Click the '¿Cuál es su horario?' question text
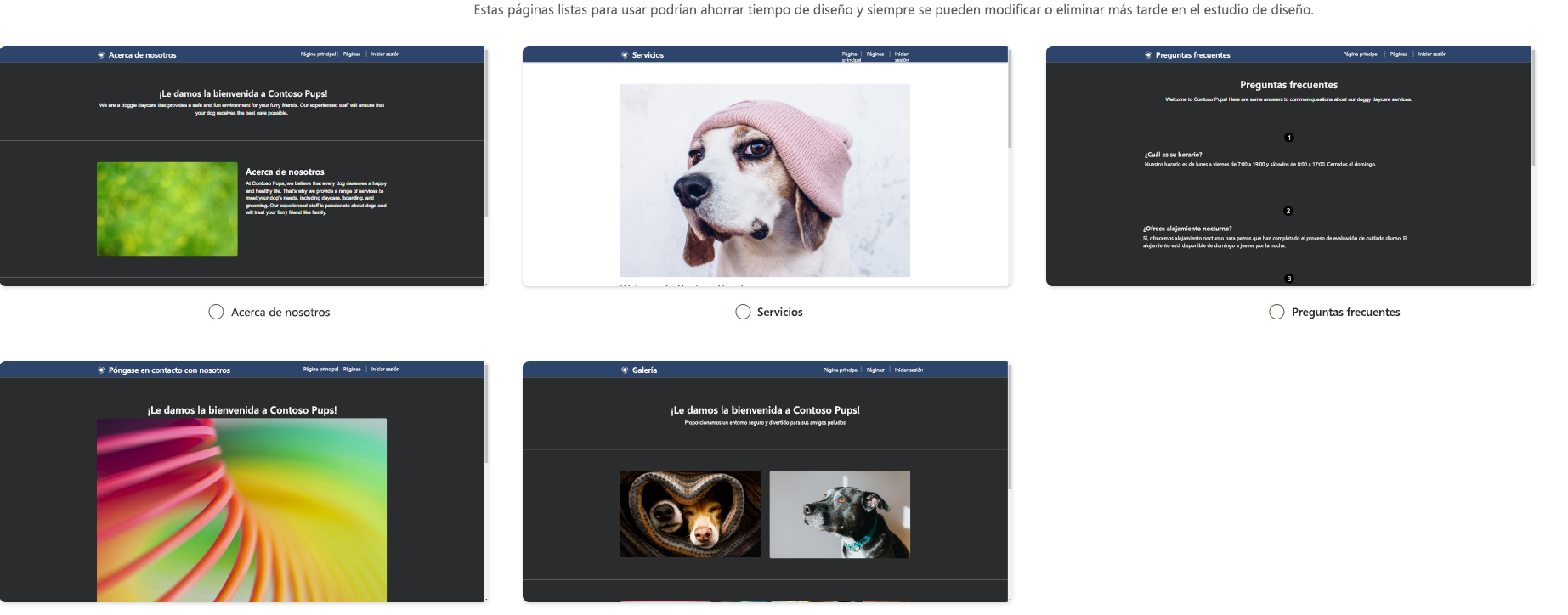The width and height of the screenshot is (1568, 615). 1174,155
